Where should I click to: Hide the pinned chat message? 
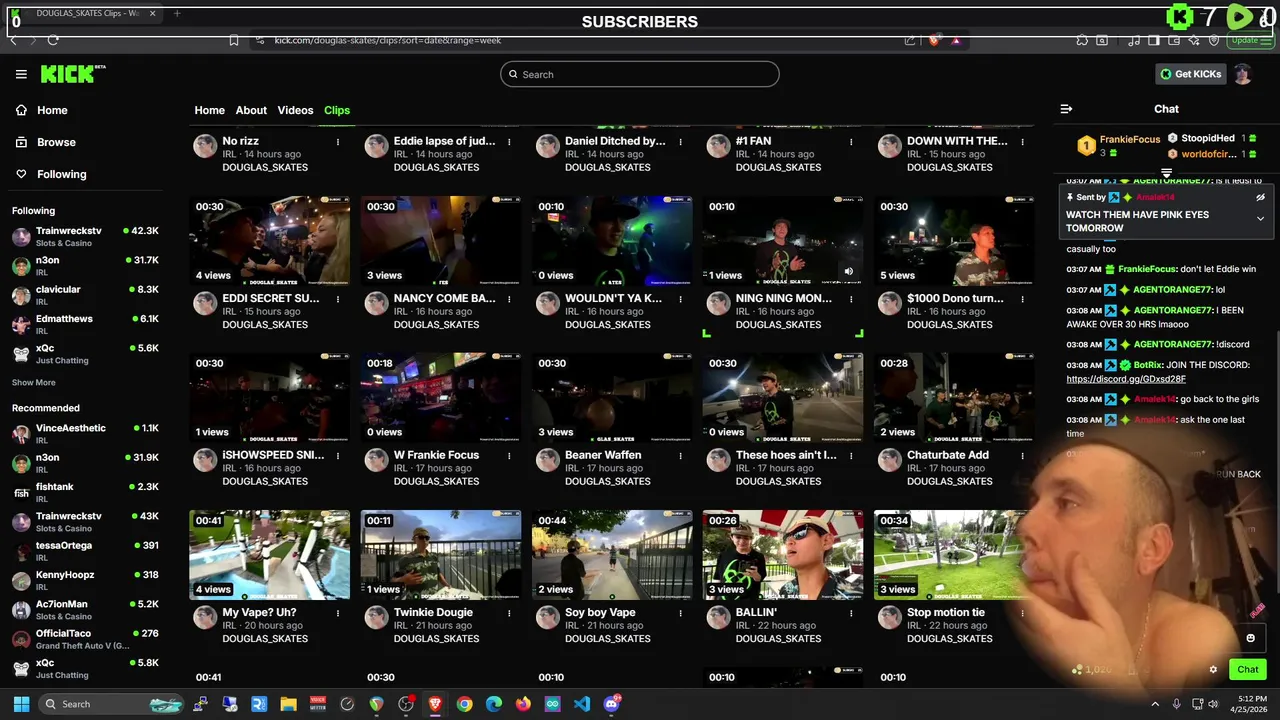(1260, 197)
